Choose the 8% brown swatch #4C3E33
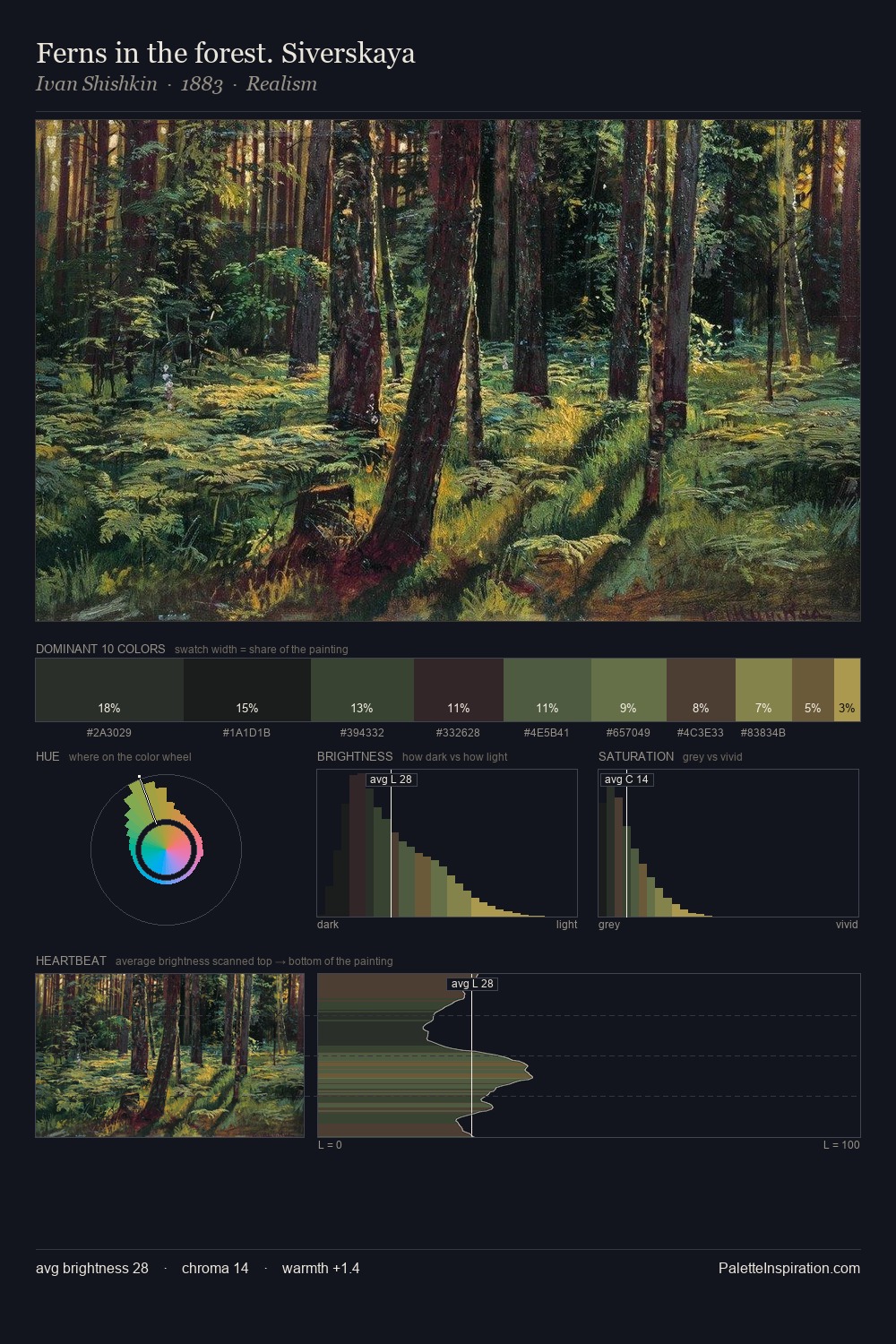This screenshot has width=896, height=1344. click(701, 690)
